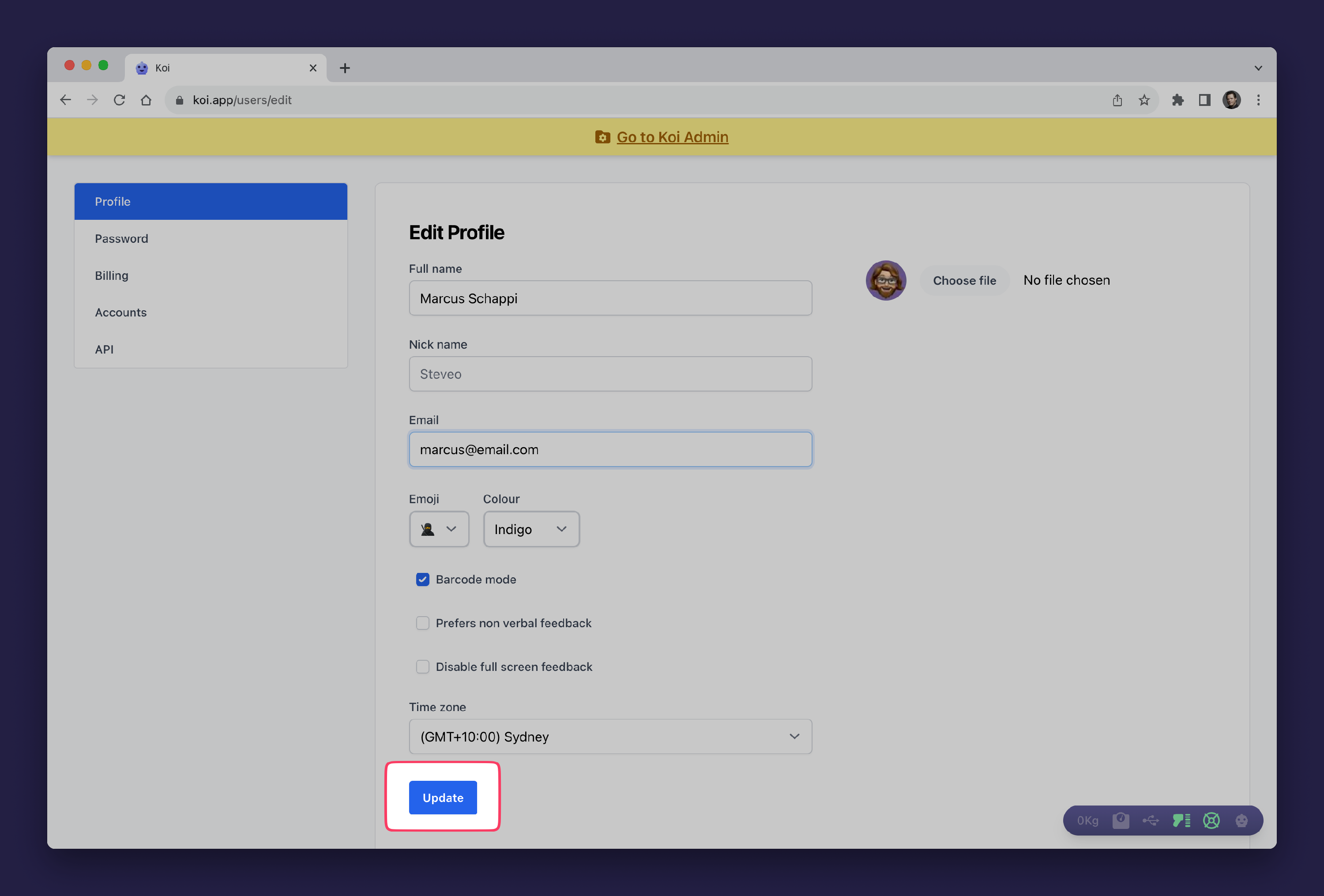Click the weighing scale icon in status pill
This screenshot has height=896, width=1324.
[x=1120, y=820]
